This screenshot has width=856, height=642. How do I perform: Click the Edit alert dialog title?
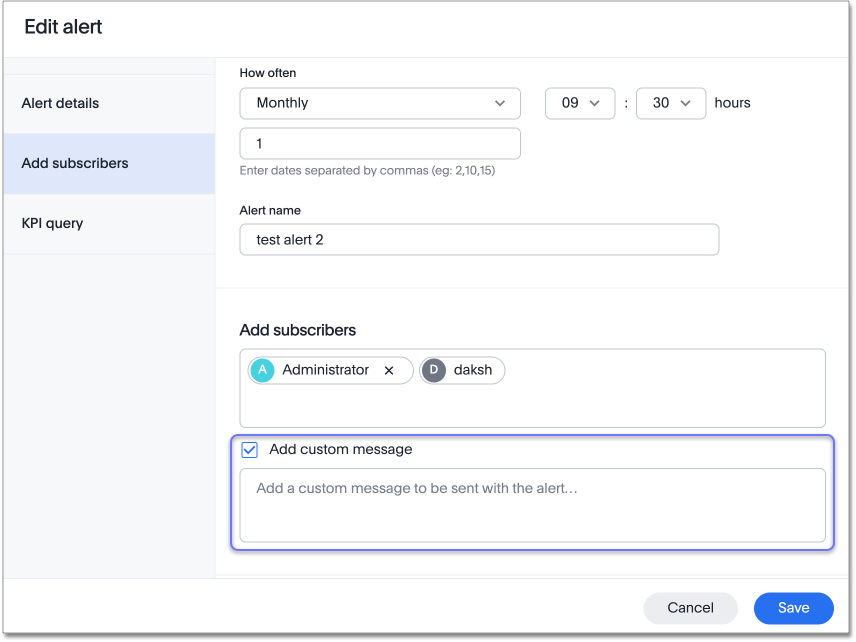pyautogui.click(x=63, y=27)
